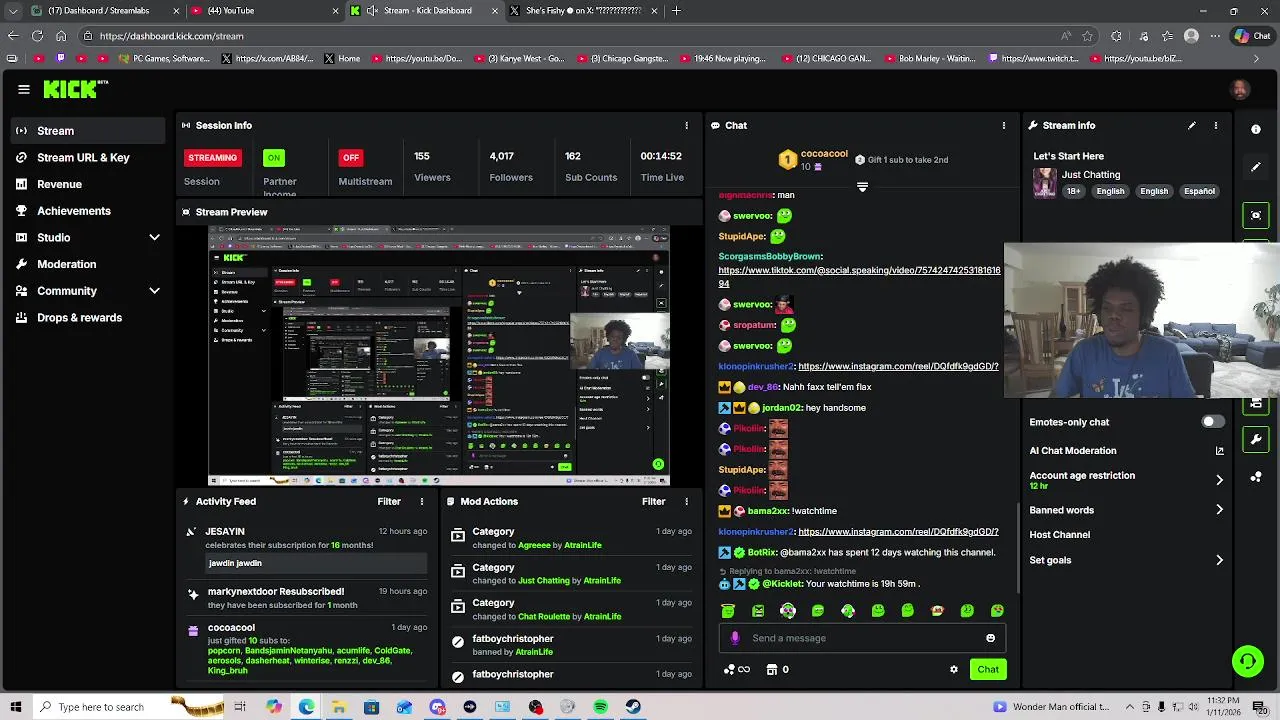The height and width of the screenshot is (720, 1280).
Task: Edit stream info with pencil icon
Action: coord(1191,125)
